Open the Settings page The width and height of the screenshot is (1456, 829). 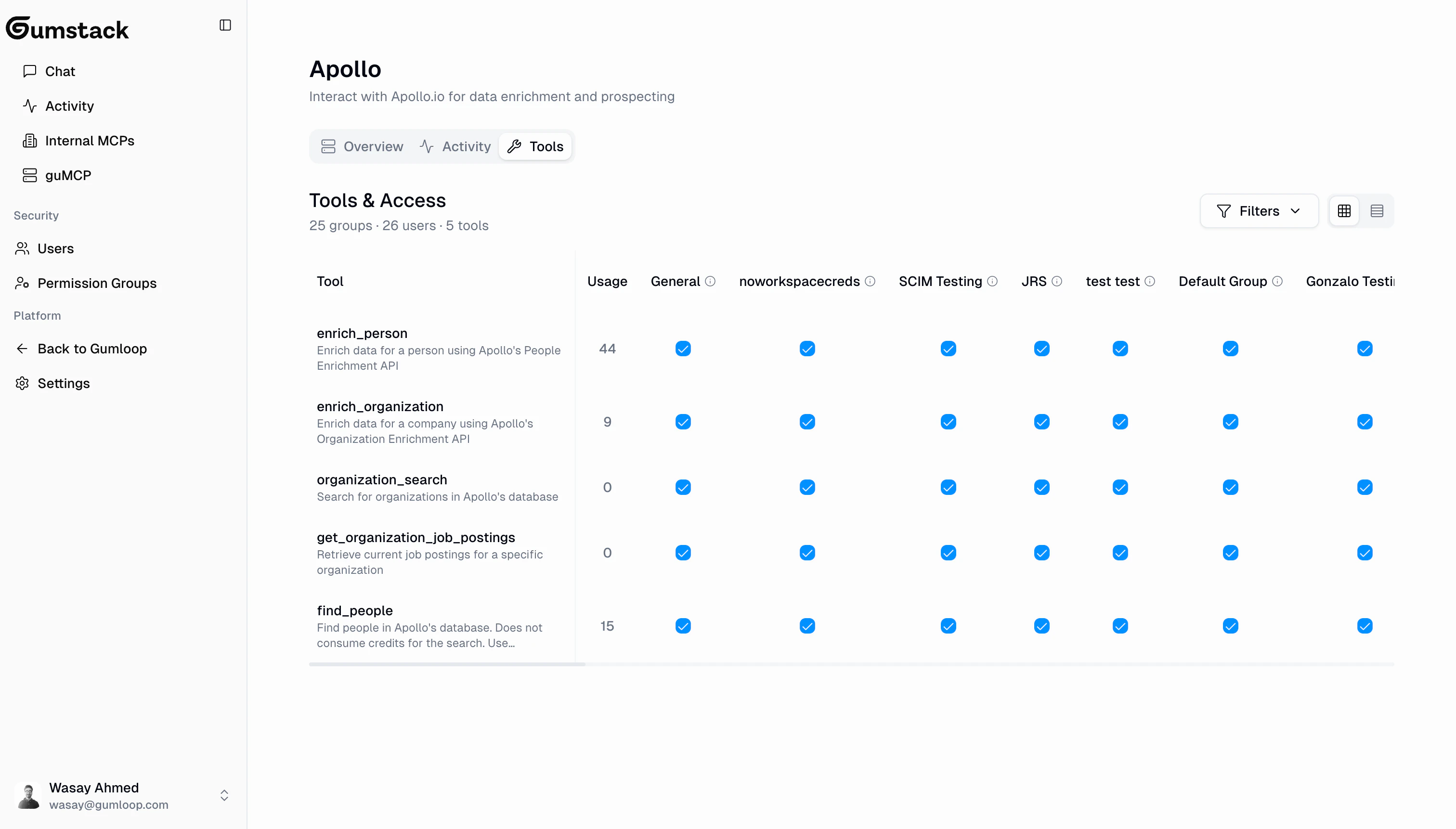[63, 383]
